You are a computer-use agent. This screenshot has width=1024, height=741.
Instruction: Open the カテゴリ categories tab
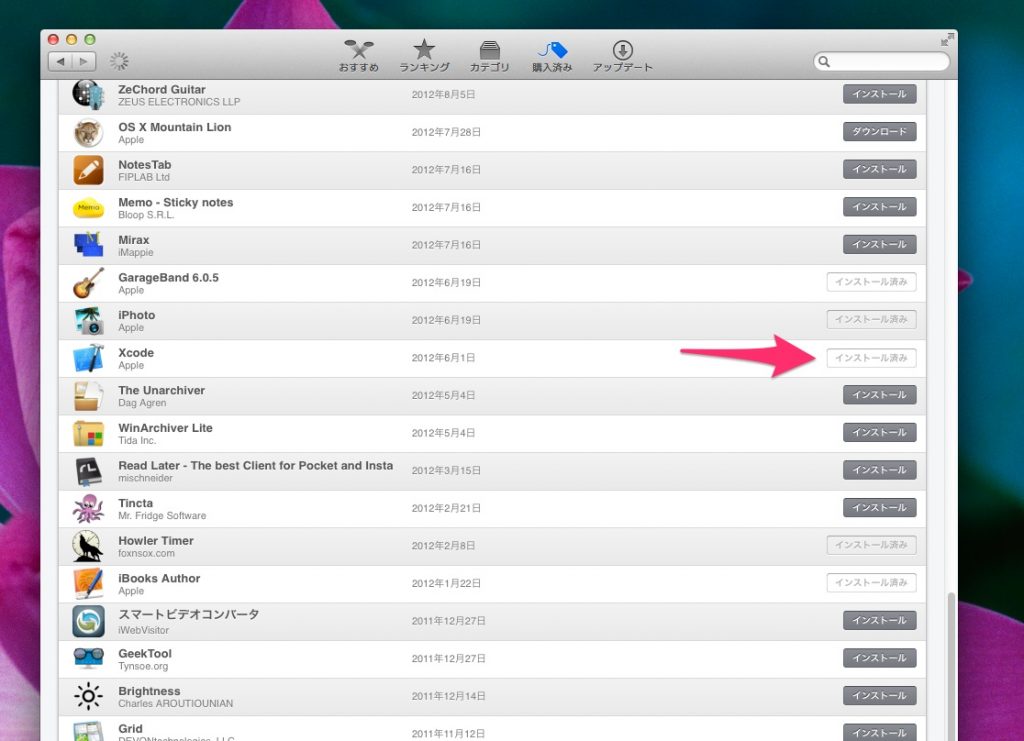[489, 55]
